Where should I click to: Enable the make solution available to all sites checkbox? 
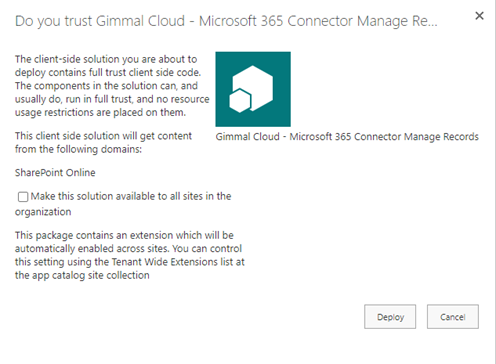23,197
